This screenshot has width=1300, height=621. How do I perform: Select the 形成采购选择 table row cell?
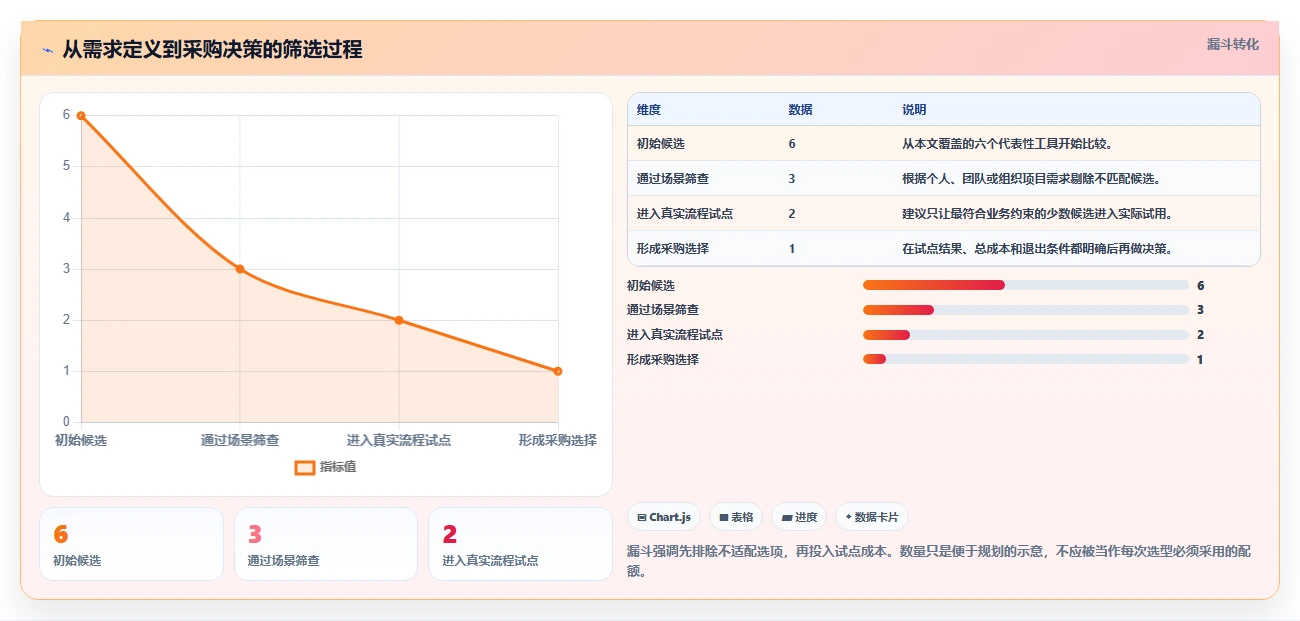click(673, 249)
